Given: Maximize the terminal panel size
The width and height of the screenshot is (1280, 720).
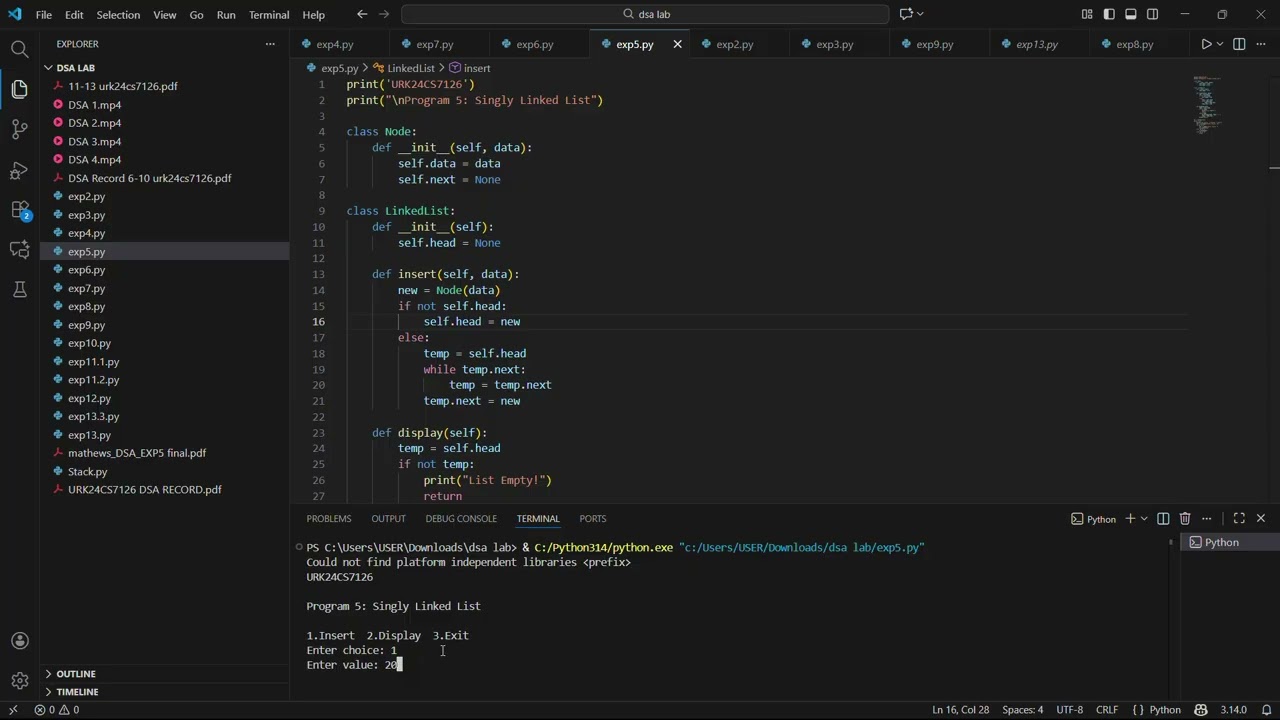Looking at the screenshot, I should 1239,518.
